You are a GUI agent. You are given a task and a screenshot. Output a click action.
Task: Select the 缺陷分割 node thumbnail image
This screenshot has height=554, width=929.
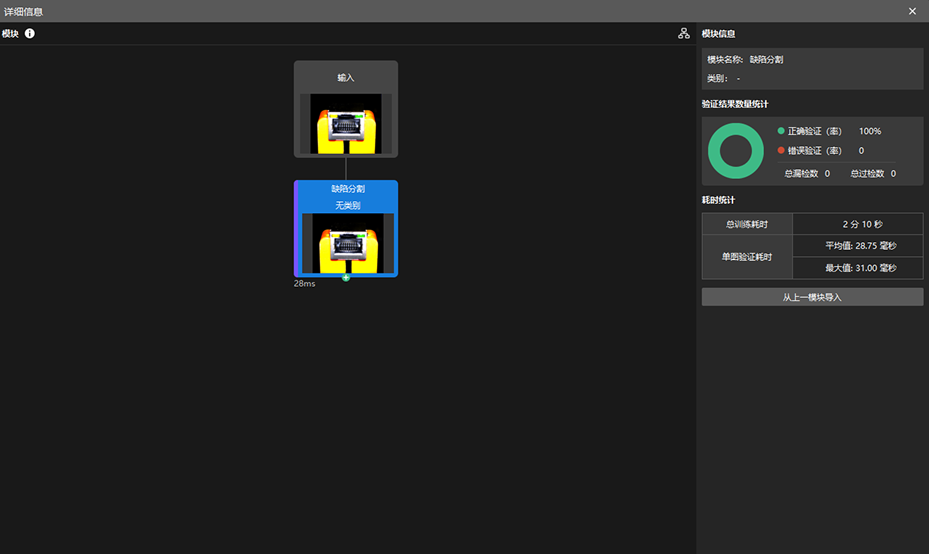(348, 244)
